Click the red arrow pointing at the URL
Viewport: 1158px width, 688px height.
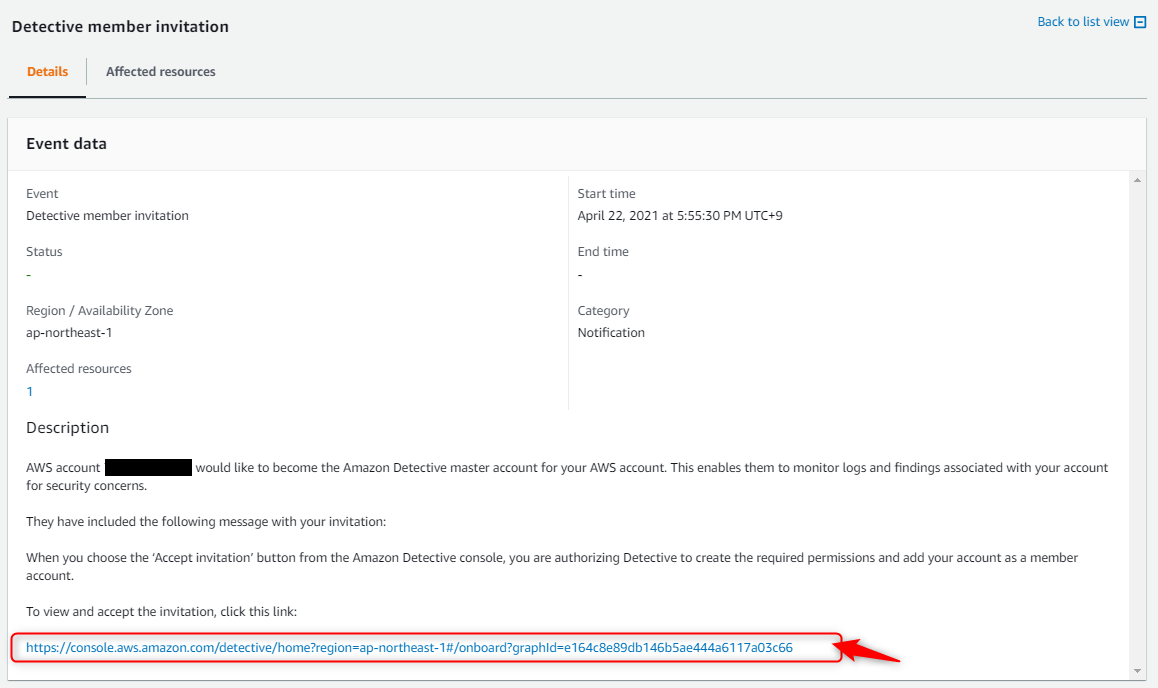coord(872,652)
